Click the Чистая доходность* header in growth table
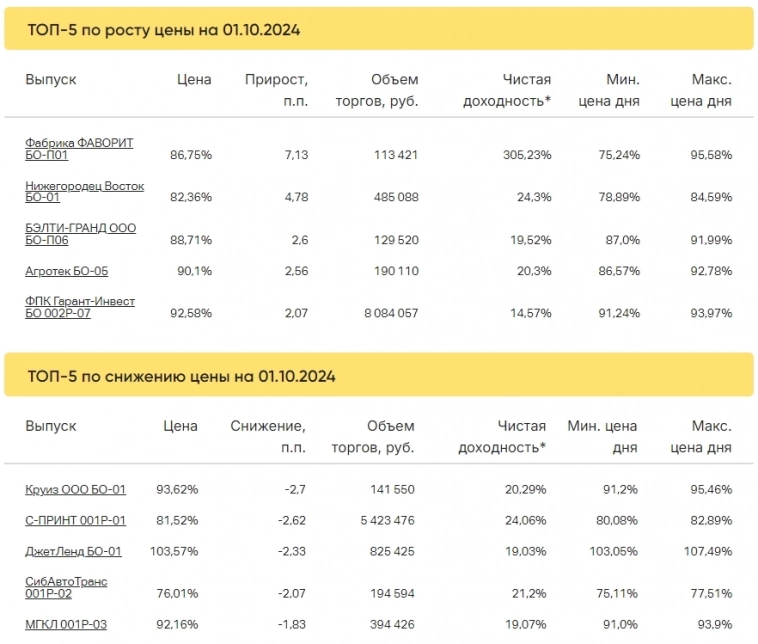 click(x=507, y=90)
